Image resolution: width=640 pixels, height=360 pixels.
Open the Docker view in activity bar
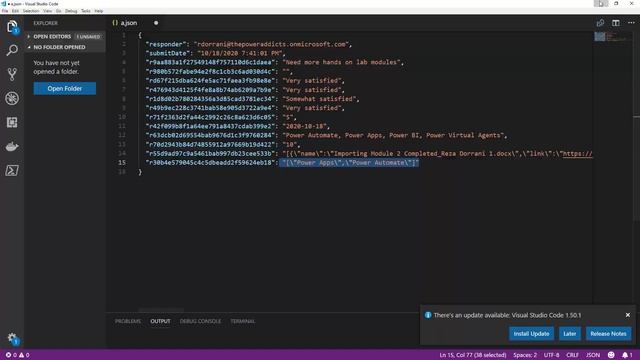point(12,147)
